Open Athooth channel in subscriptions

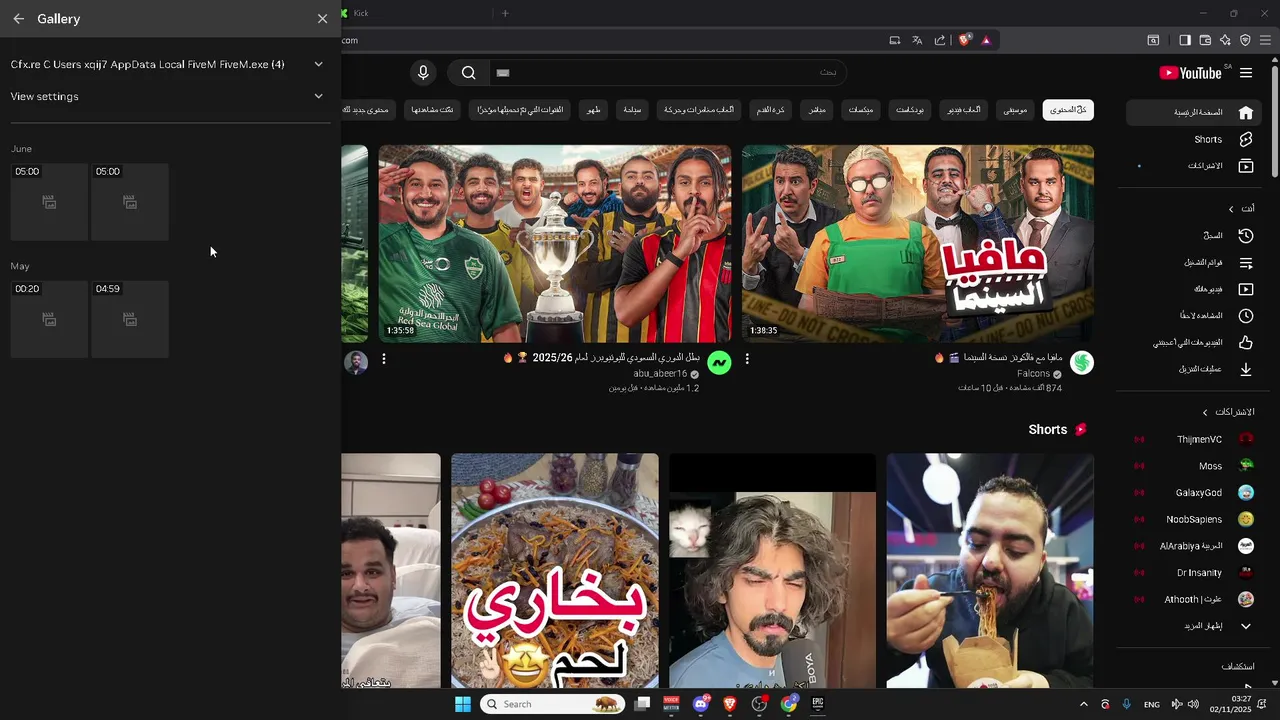click(x=1192, y=599)
